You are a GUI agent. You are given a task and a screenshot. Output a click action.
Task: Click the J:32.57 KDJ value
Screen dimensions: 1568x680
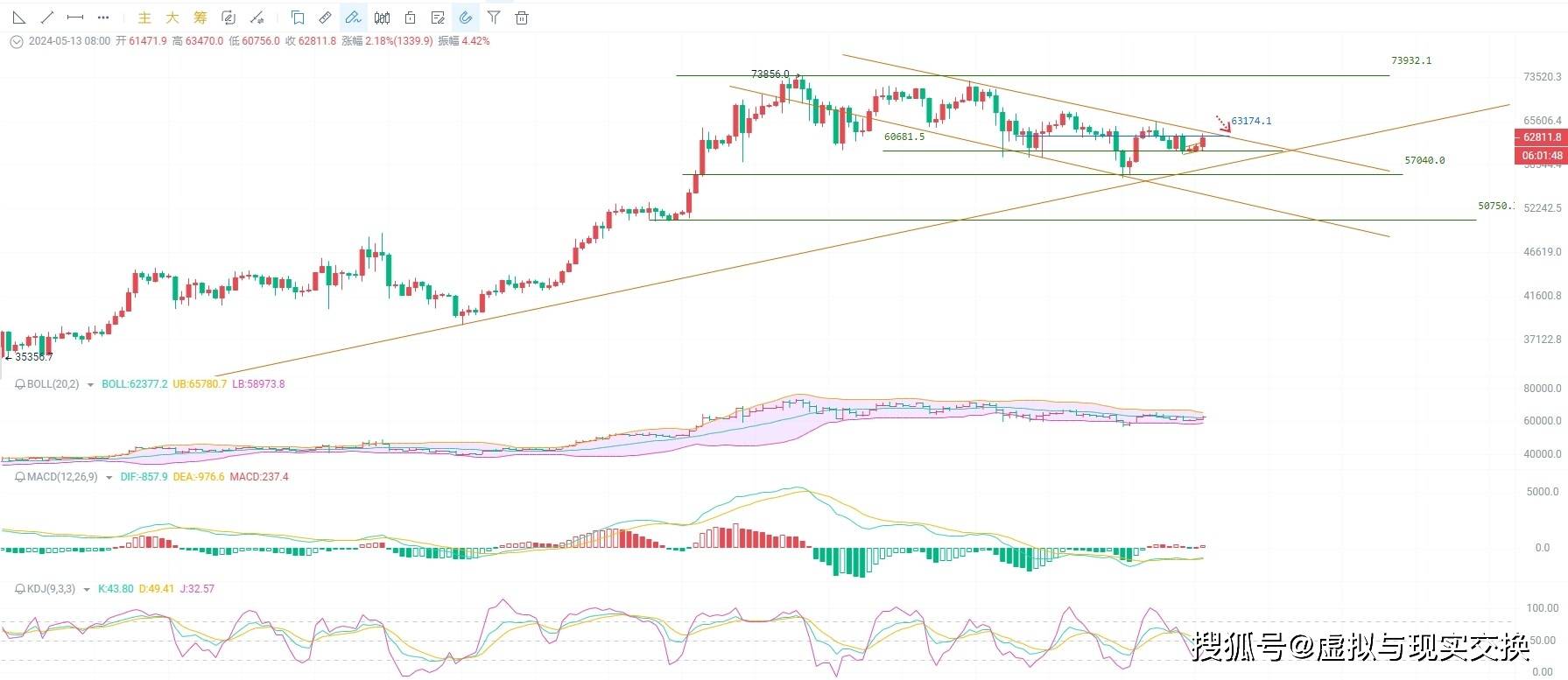196,589
